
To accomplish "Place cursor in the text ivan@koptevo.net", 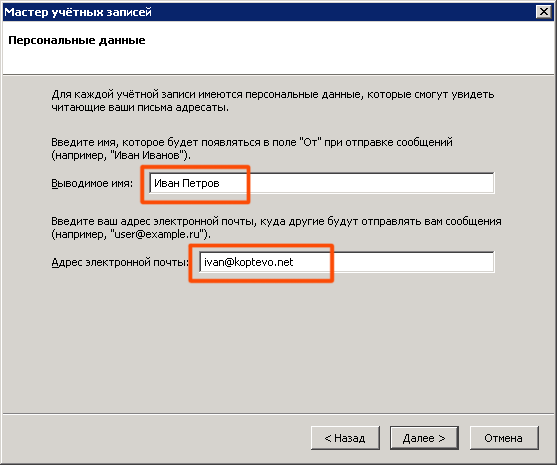I will coord(248,262).
